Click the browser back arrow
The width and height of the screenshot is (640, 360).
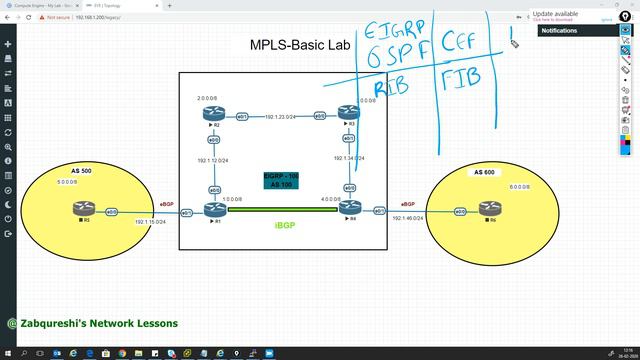point(7,17)
